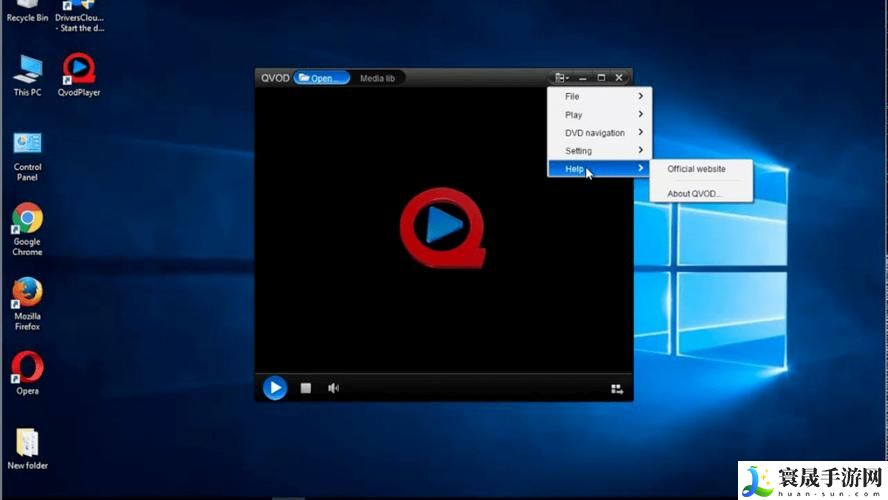Open the Setting submenu
The height and width of the screenshot is (500, 888).
point(599,151)
